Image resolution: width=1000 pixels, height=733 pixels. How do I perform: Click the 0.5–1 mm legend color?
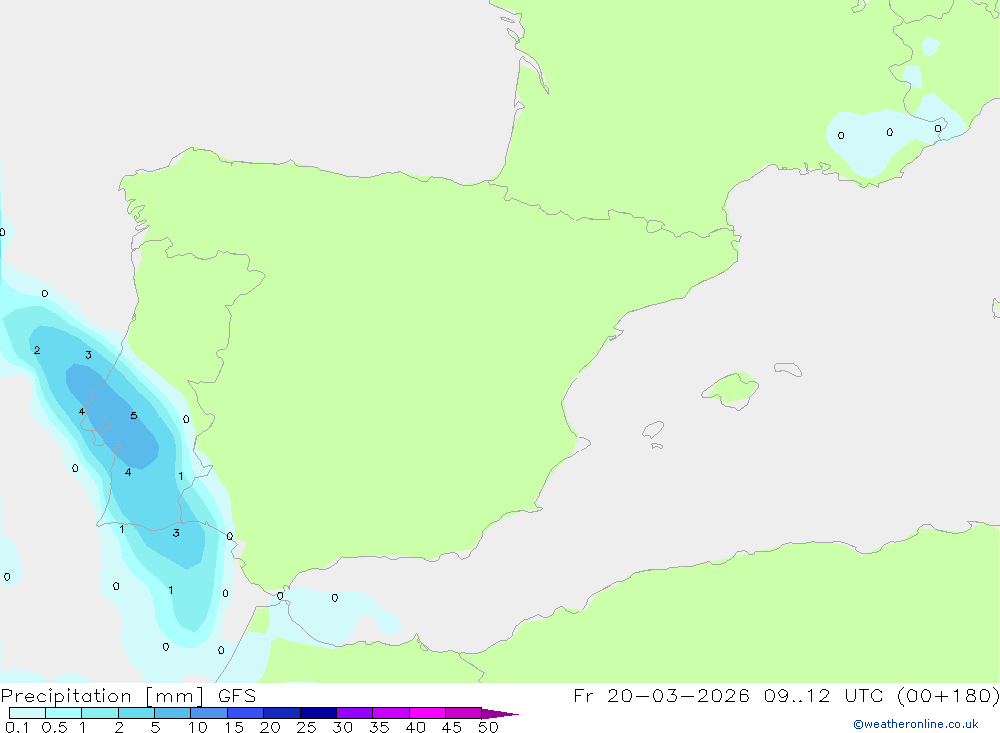pos(64,713)
